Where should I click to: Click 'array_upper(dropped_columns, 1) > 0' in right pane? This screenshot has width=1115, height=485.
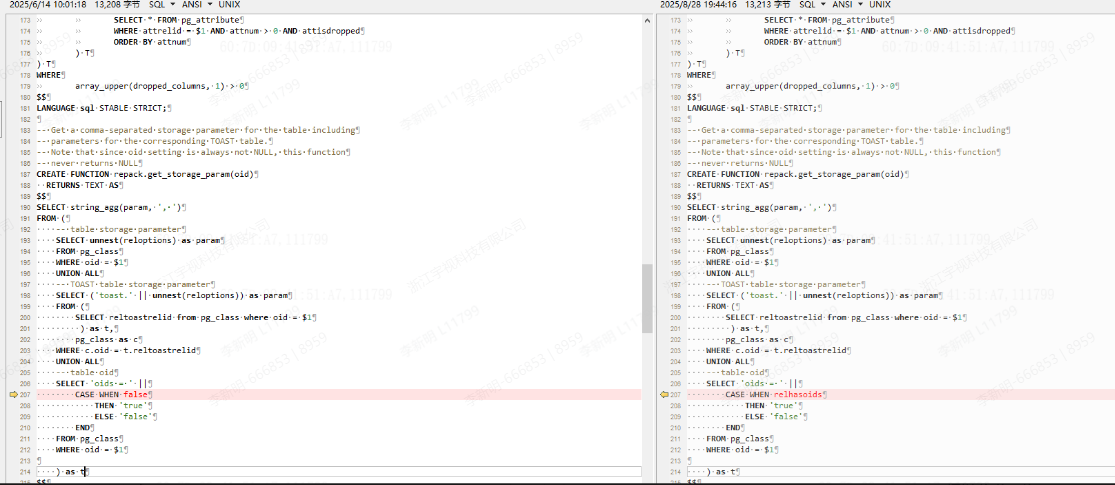click(x=809, y=86)
